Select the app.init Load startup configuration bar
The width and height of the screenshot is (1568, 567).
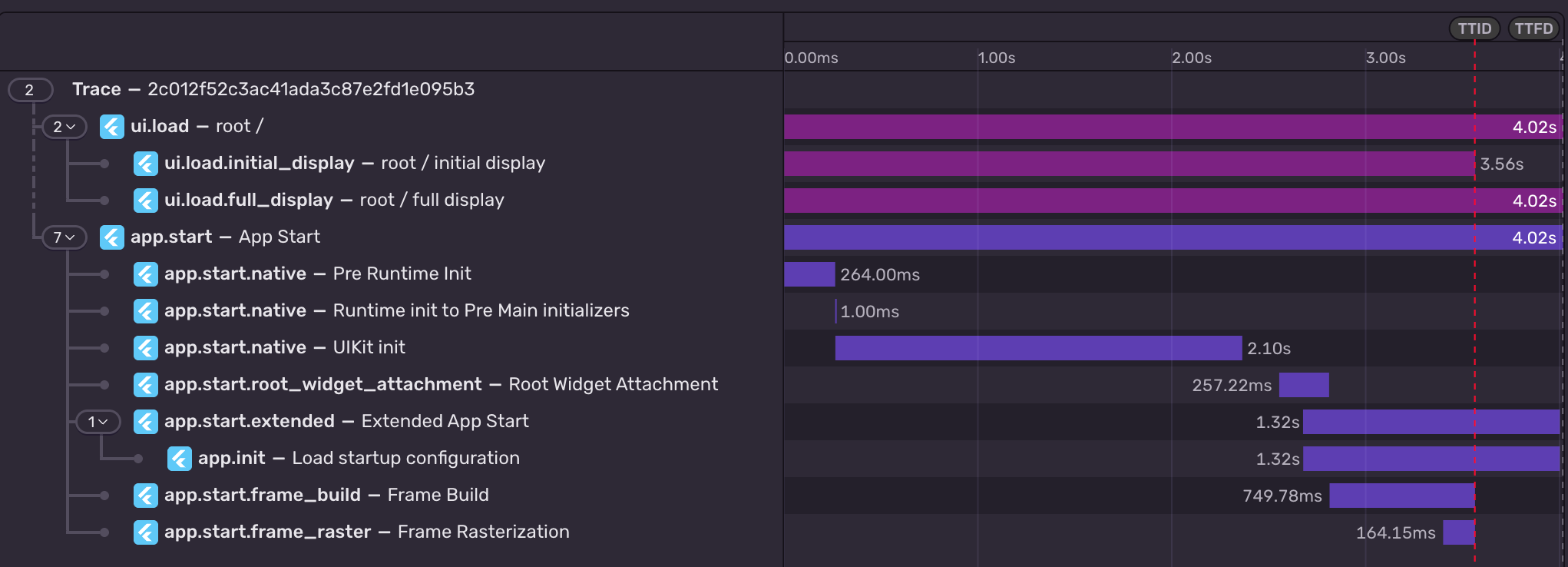1431,459
